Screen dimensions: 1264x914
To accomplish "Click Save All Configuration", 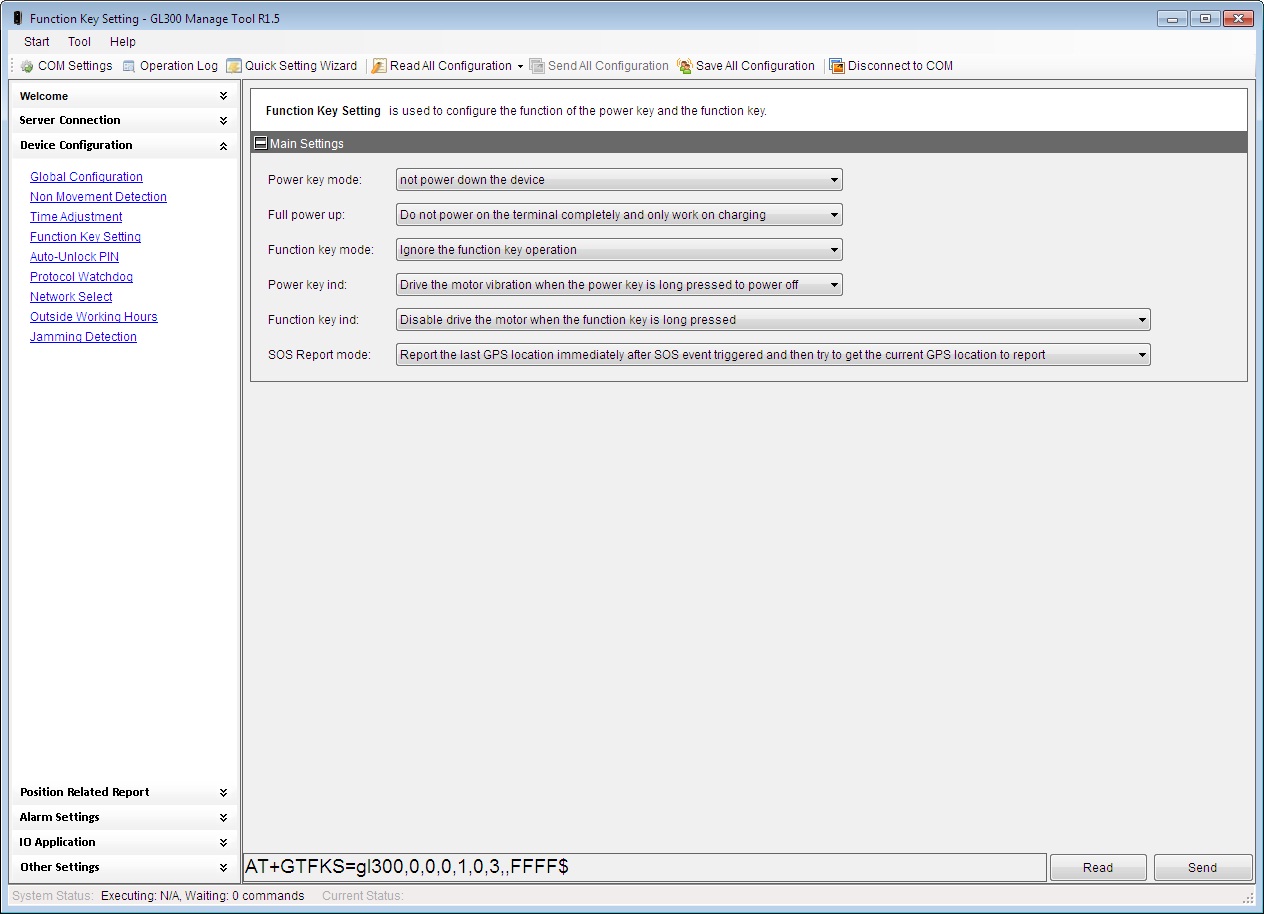I will pyautogui.click(x=746, y=66).
